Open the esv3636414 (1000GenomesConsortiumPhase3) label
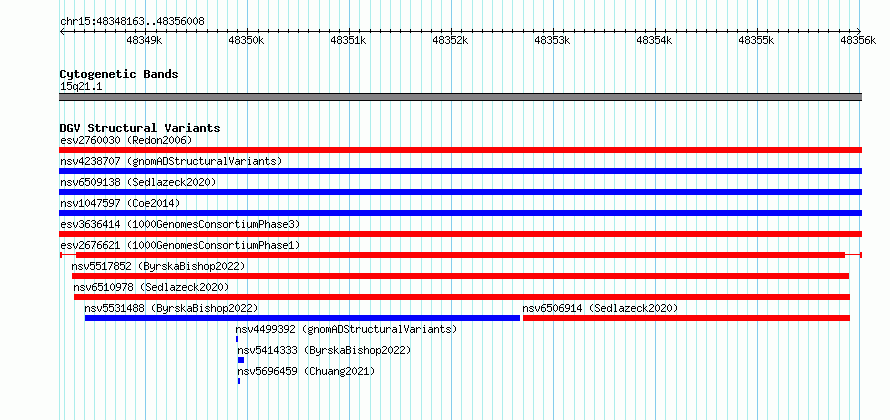 tap(180, 224)
